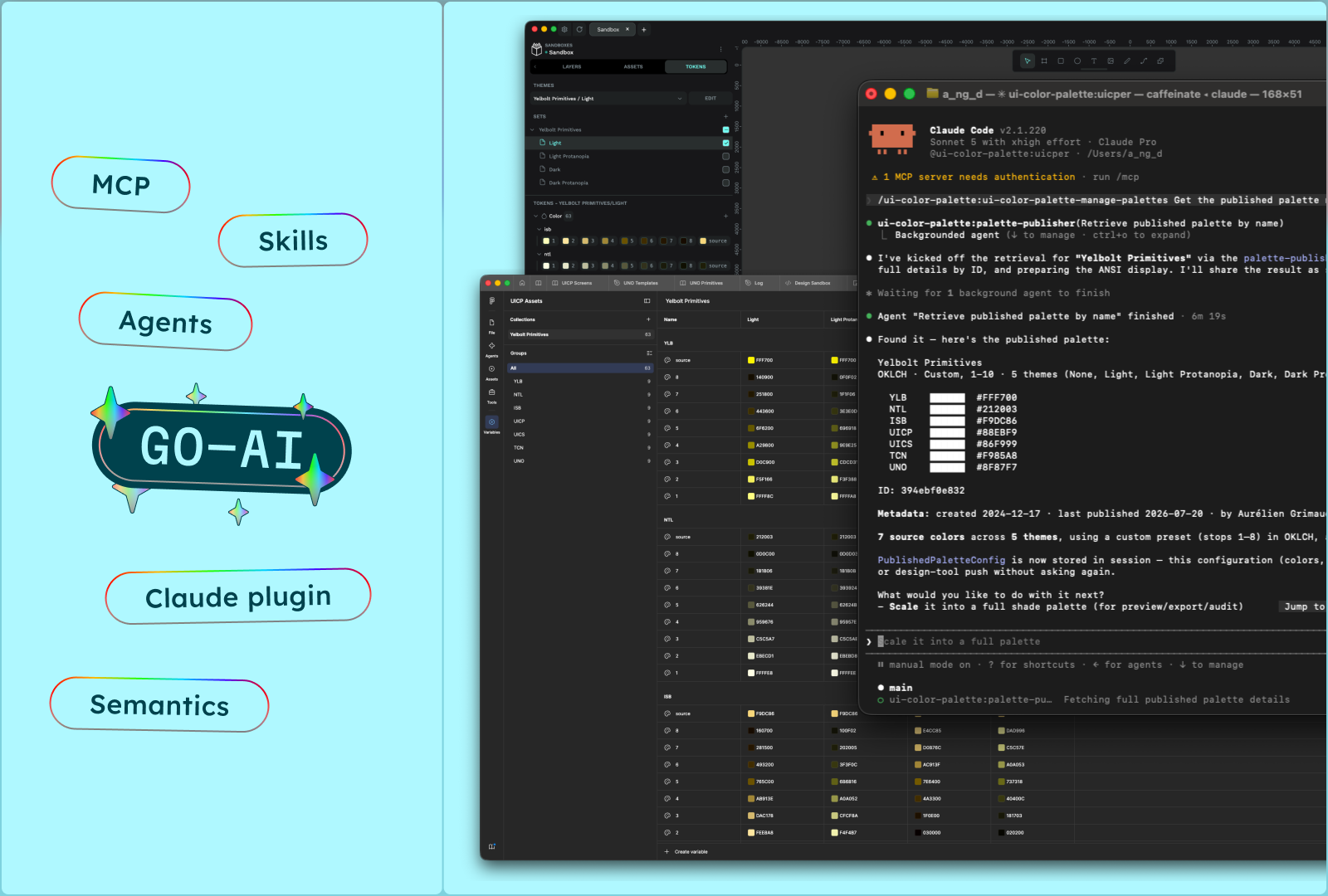The height and width of the screenshot is (896, 1328).
Task: Click the Light token set row
Action: [630, 143]
